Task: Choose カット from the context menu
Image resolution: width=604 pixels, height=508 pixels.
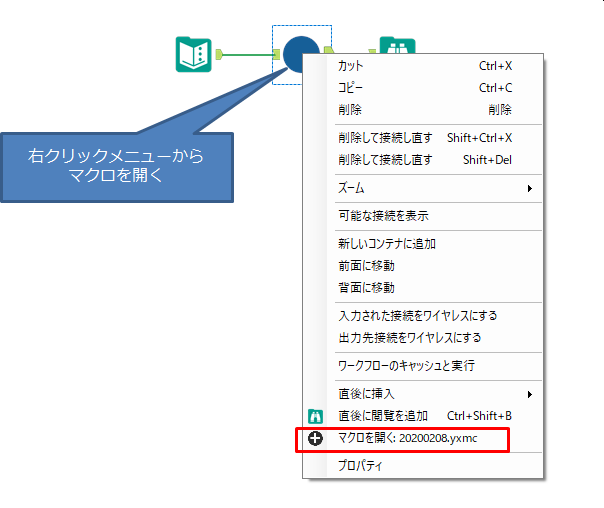Action: pos(351,66)
